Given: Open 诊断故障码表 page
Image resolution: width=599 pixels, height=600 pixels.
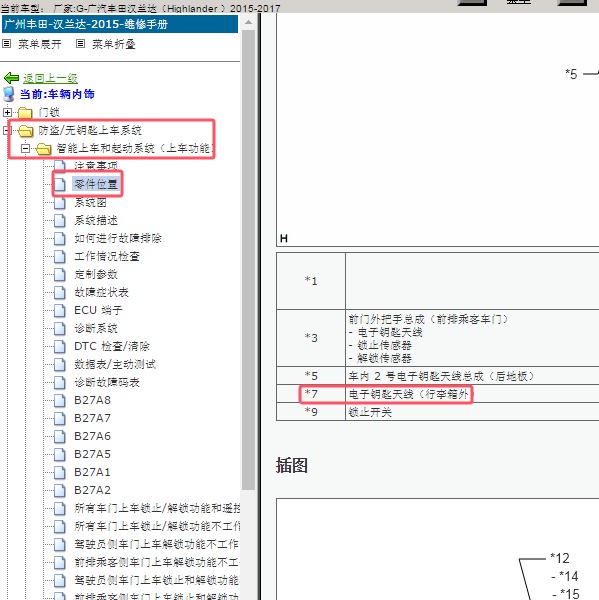Looking at the screenshot, I should point(107,382).
